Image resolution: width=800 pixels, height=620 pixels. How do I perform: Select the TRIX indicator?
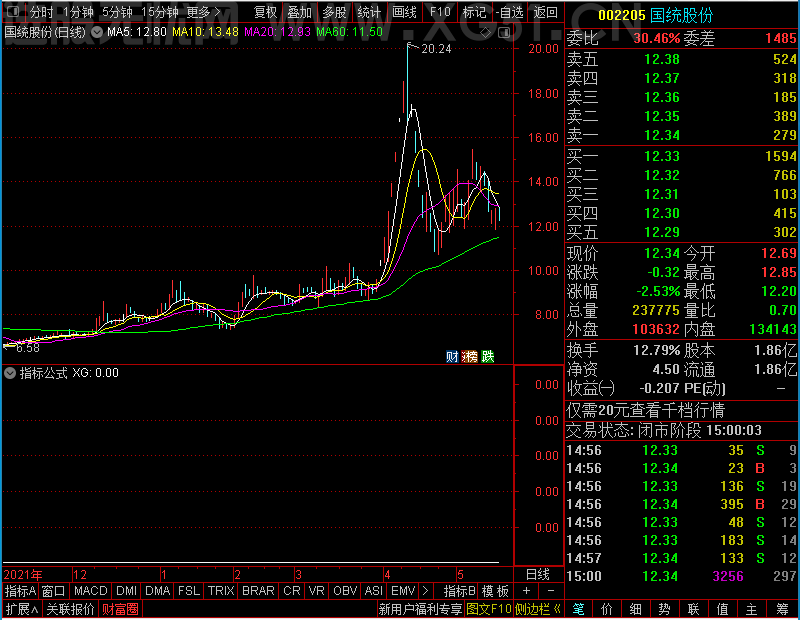[221, 591]
